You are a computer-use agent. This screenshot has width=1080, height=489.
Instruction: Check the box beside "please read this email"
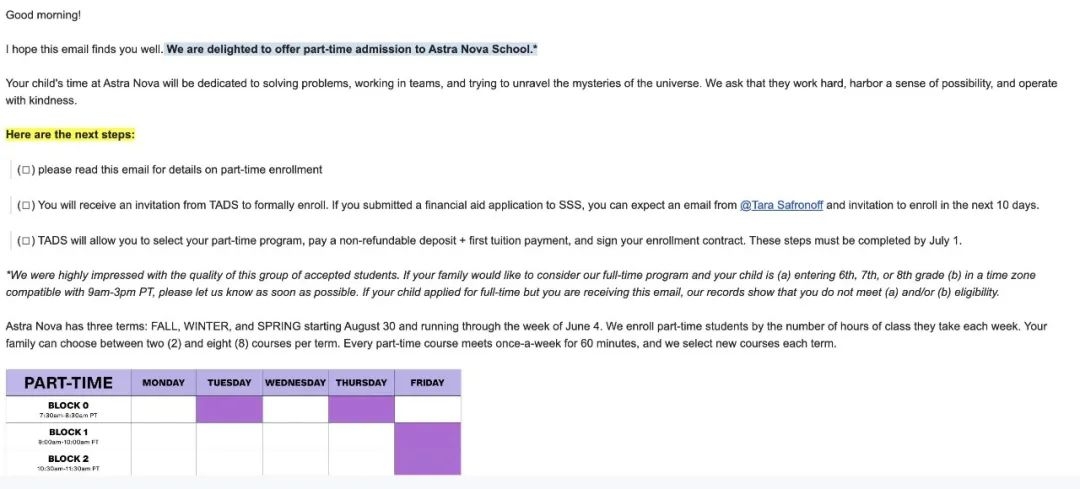(27, 170)
